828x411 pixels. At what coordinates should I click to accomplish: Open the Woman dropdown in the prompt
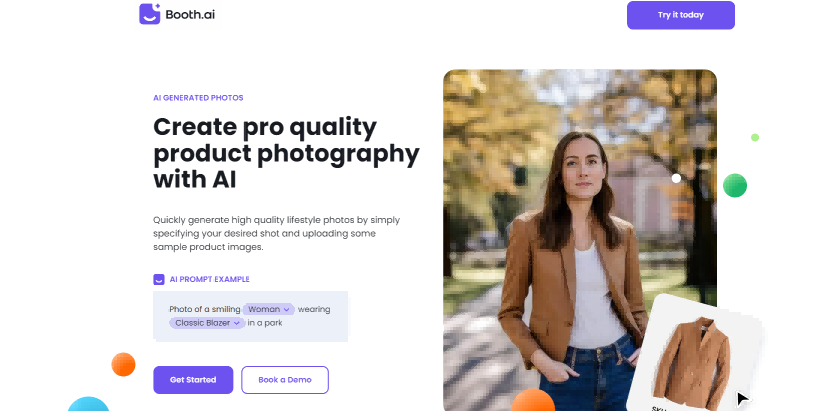click(268, 309)
